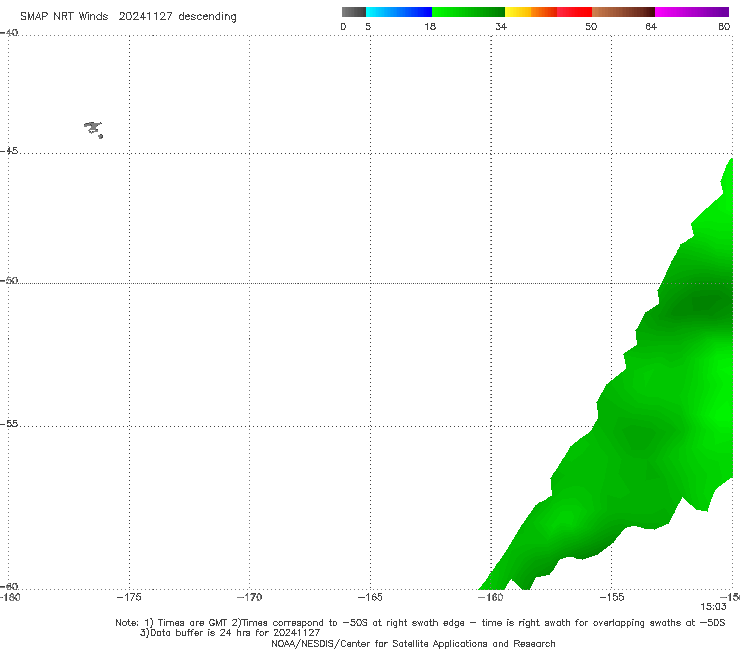
Task: Click the color bar label 34
Action: coord(501,26)
